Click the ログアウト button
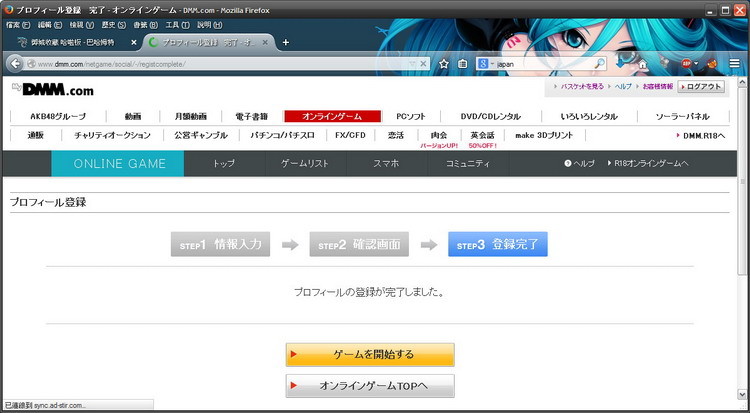 tap(701, 87)
